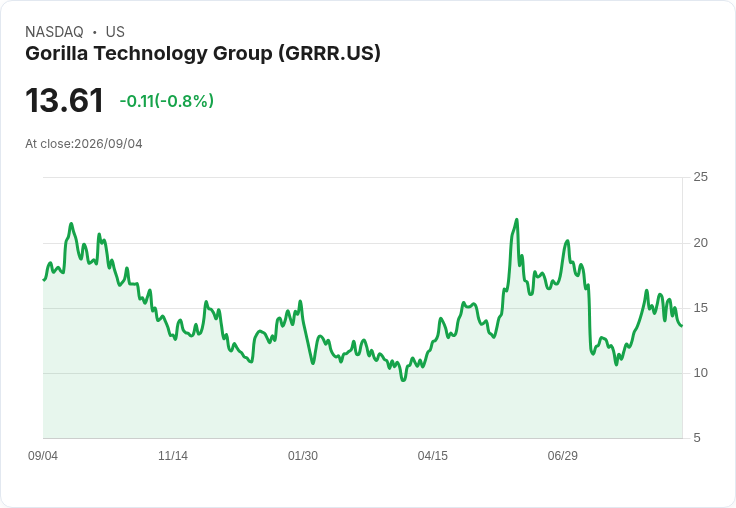Click the 10 price level axis label
736x508 pixels.
700,373
